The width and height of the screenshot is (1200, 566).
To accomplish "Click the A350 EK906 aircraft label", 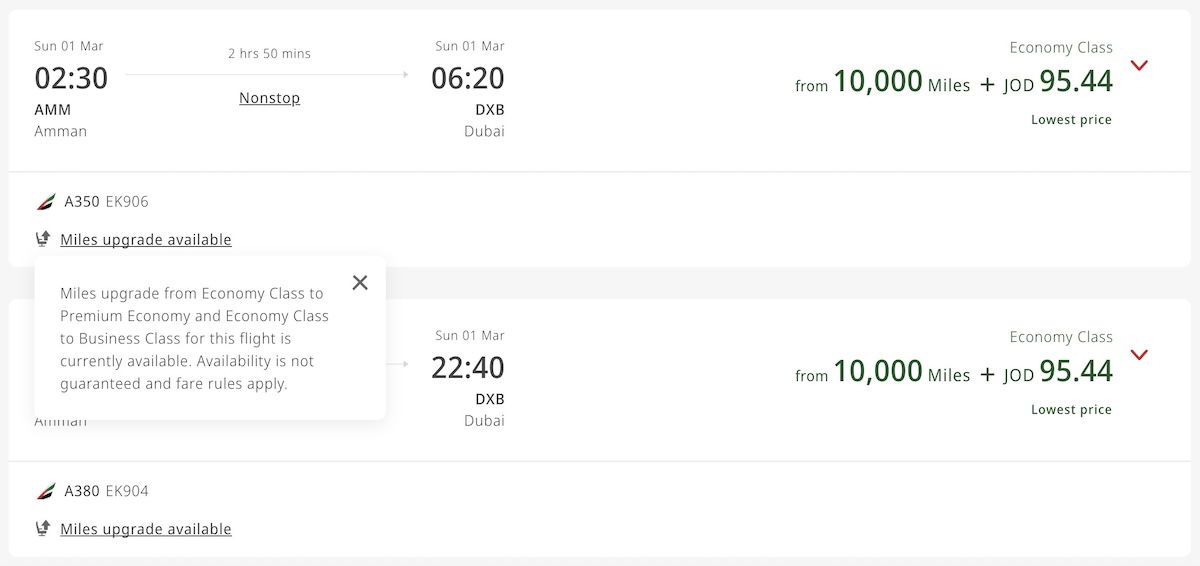I will point(106,202).
